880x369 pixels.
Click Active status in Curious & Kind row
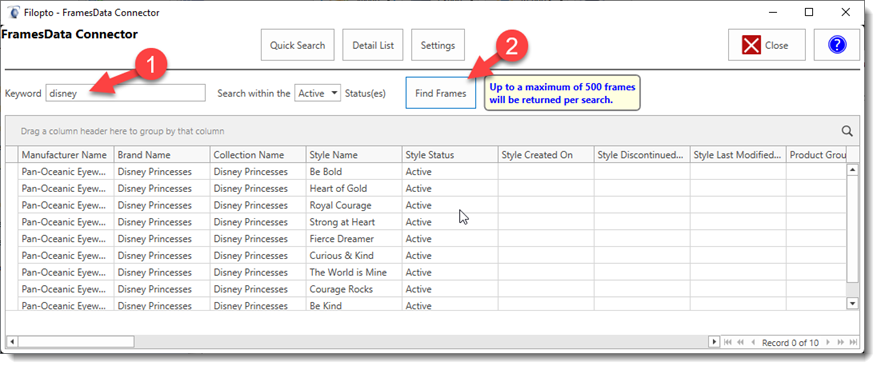[450, 256]
